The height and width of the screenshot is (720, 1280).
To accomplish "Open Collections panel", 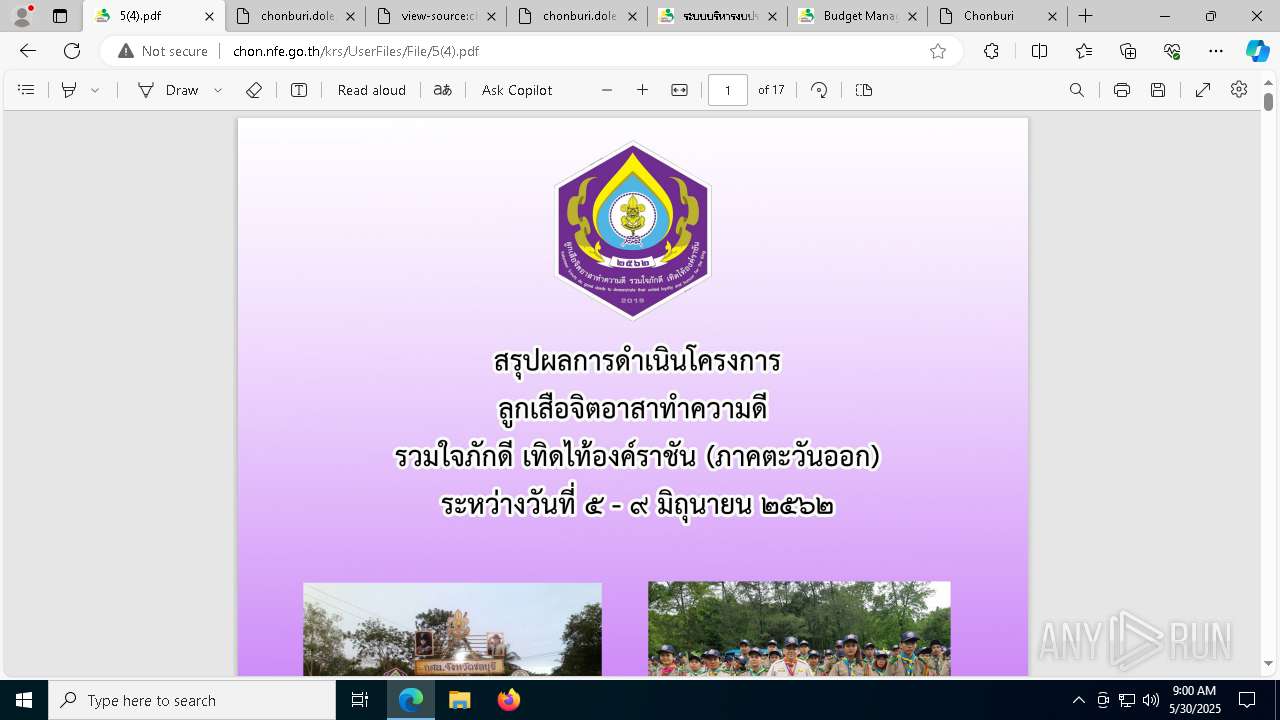I will [x=1128, y=51].
